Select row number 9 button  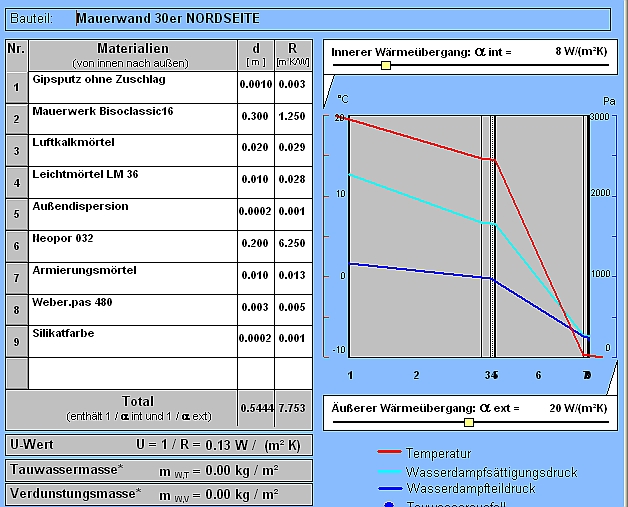tap(17, 342)
